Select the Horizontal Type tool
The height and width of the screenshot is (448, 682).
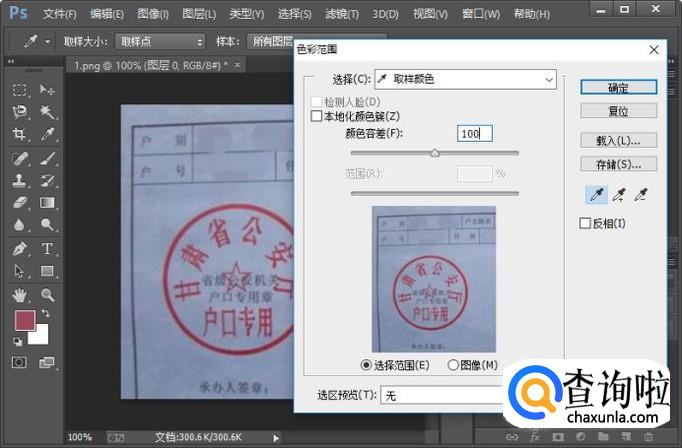pos(47,249)
